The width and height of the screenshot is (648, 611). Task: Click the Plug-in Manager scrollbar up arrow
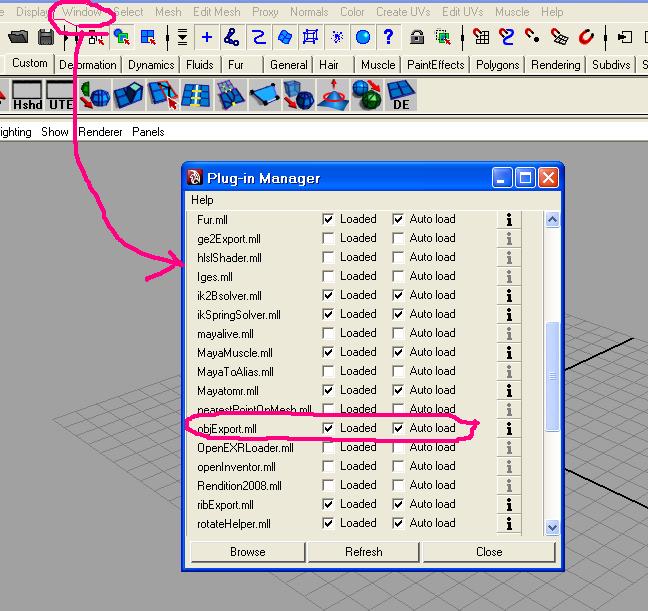(x=553, y=220)
